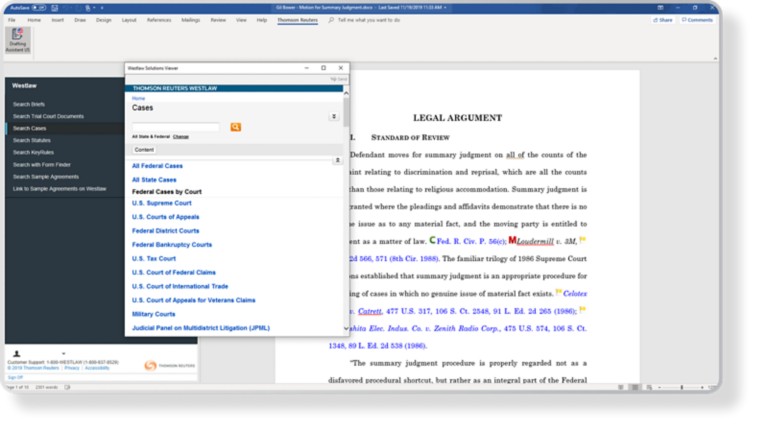Open the U.S. Courts of Appeals link
The width and height of the screenshot is (768, 432).
166,217
